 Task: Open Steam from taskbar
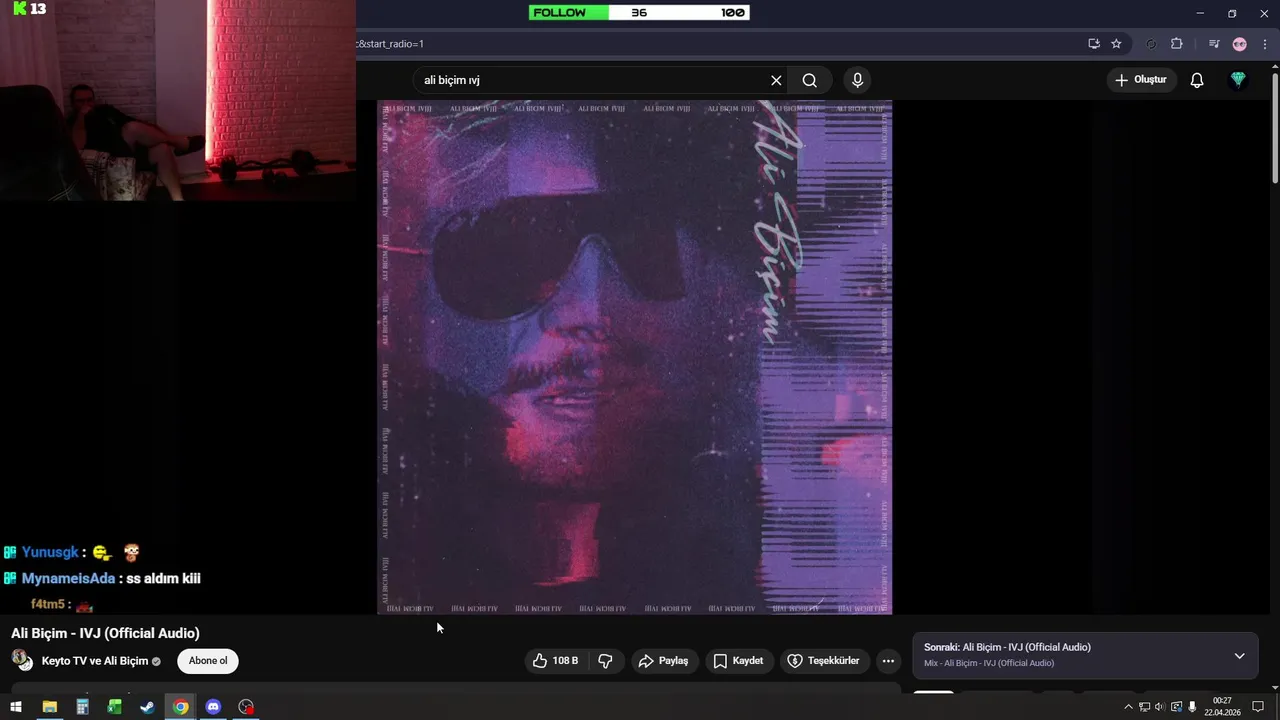pyautogui.click(x=147, y=707)
